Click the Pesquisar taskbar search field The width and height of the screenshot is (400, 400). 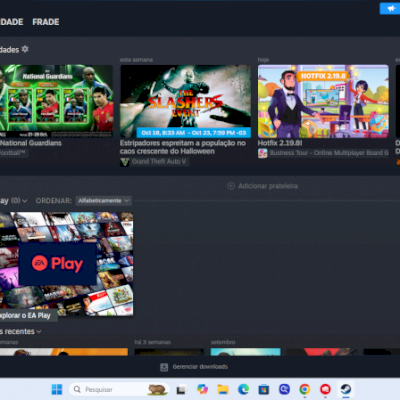click(119, 389)
